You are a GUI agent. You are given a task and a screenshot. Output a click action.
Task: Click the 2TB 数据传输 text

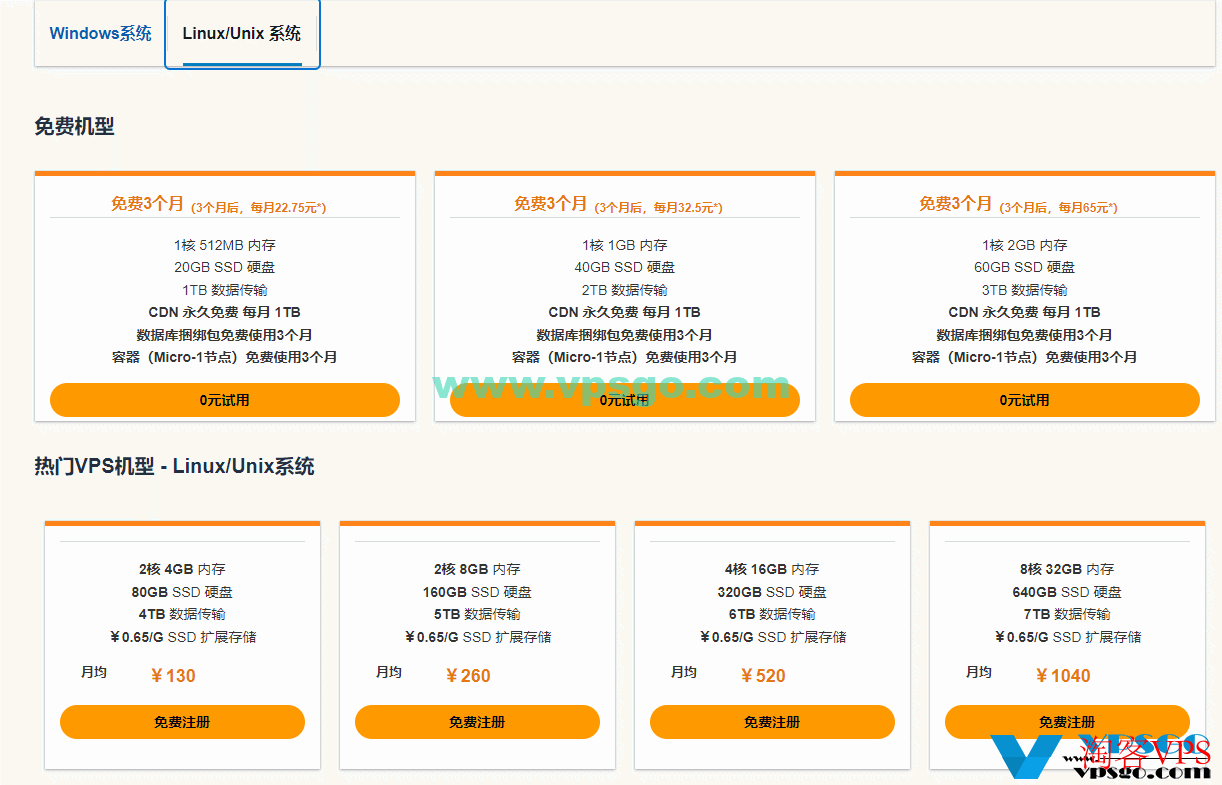(x=625, y=290)
